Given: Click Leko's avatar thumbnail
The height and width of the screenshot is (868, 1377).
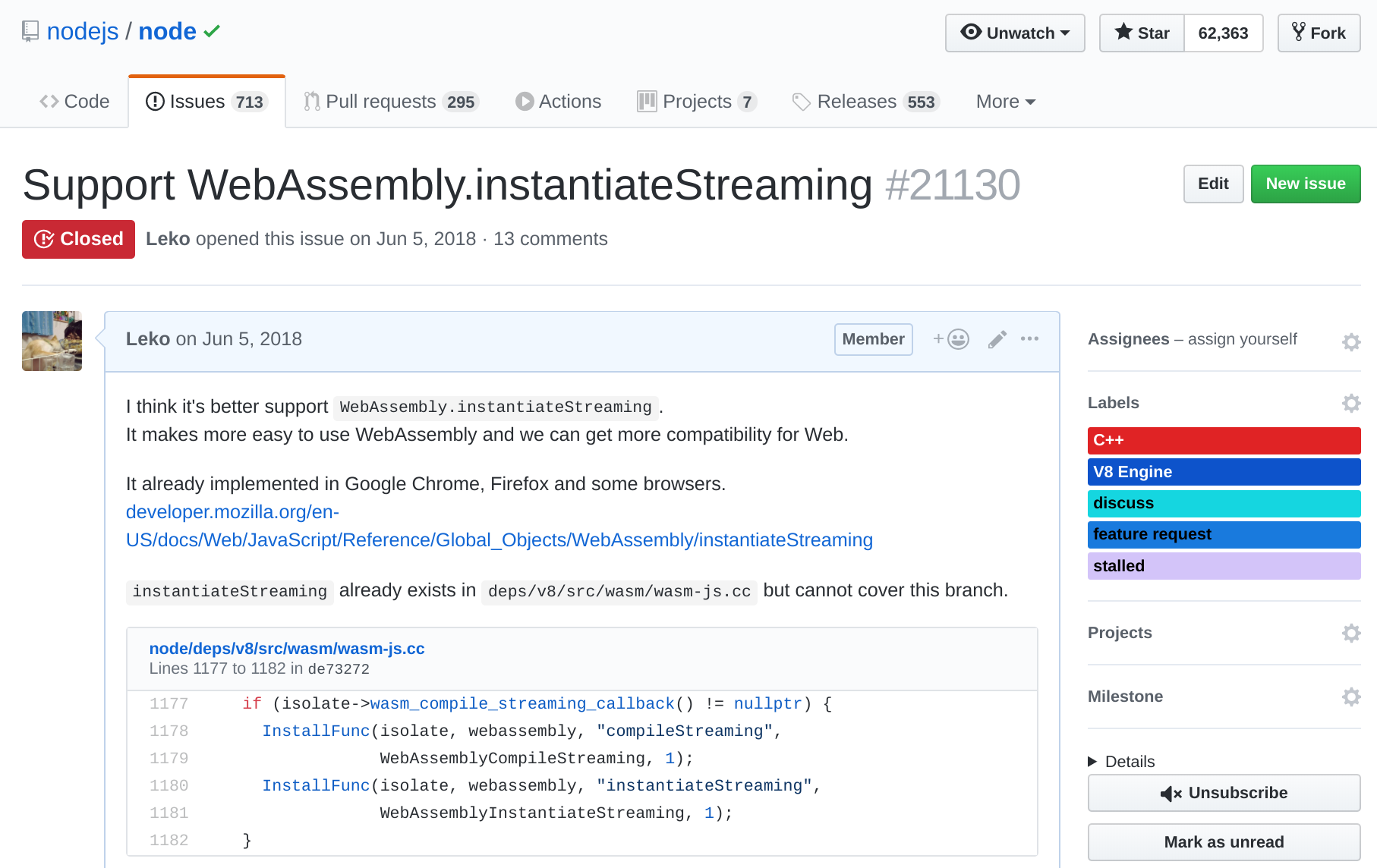Looking at the screenshot, I should click(52, 341).
